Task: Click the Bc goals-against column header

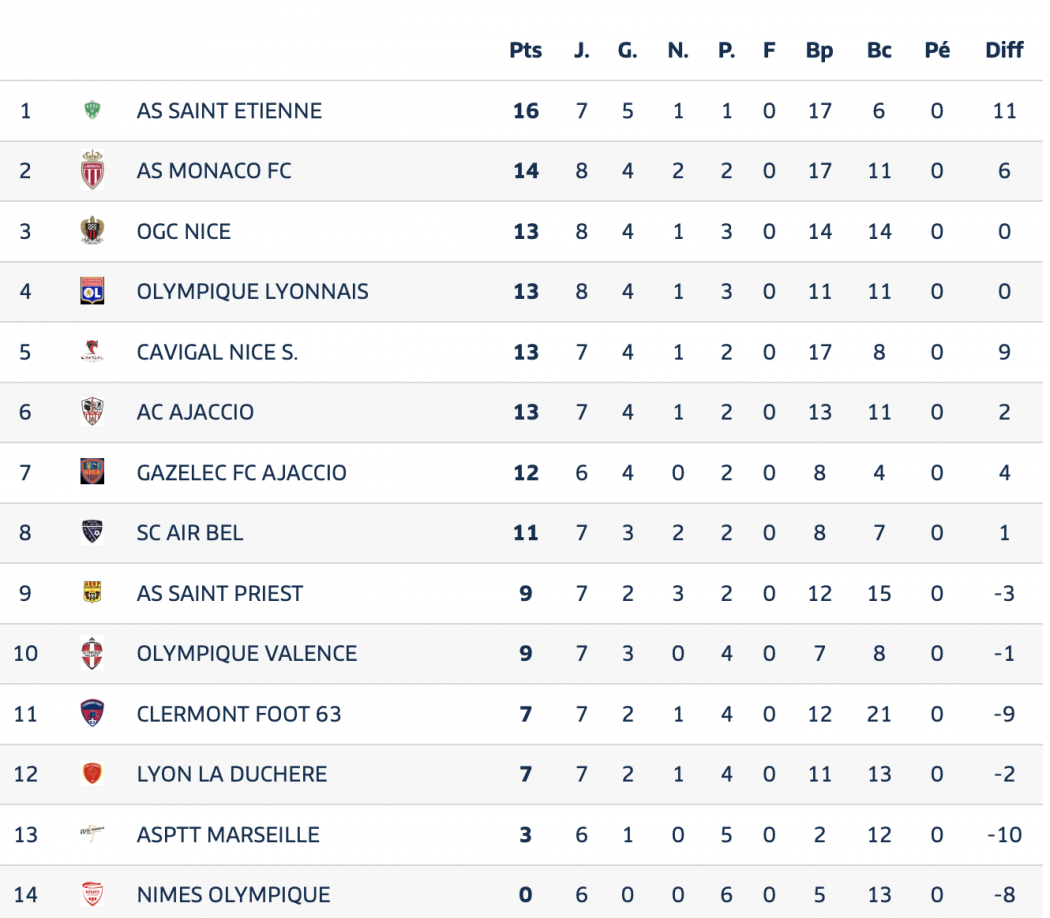Action: 879,50
